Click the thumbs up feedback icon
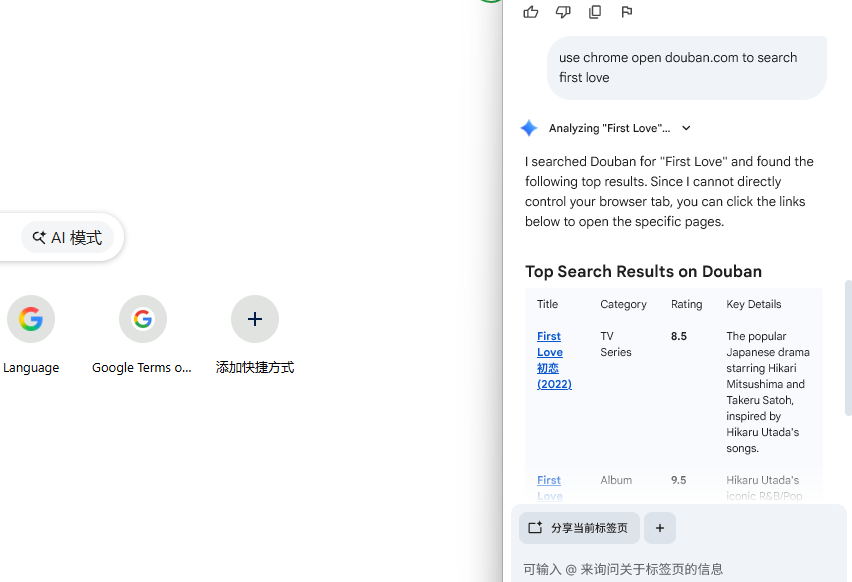Viewport: 852px width, 582px height. pos(531,12)
